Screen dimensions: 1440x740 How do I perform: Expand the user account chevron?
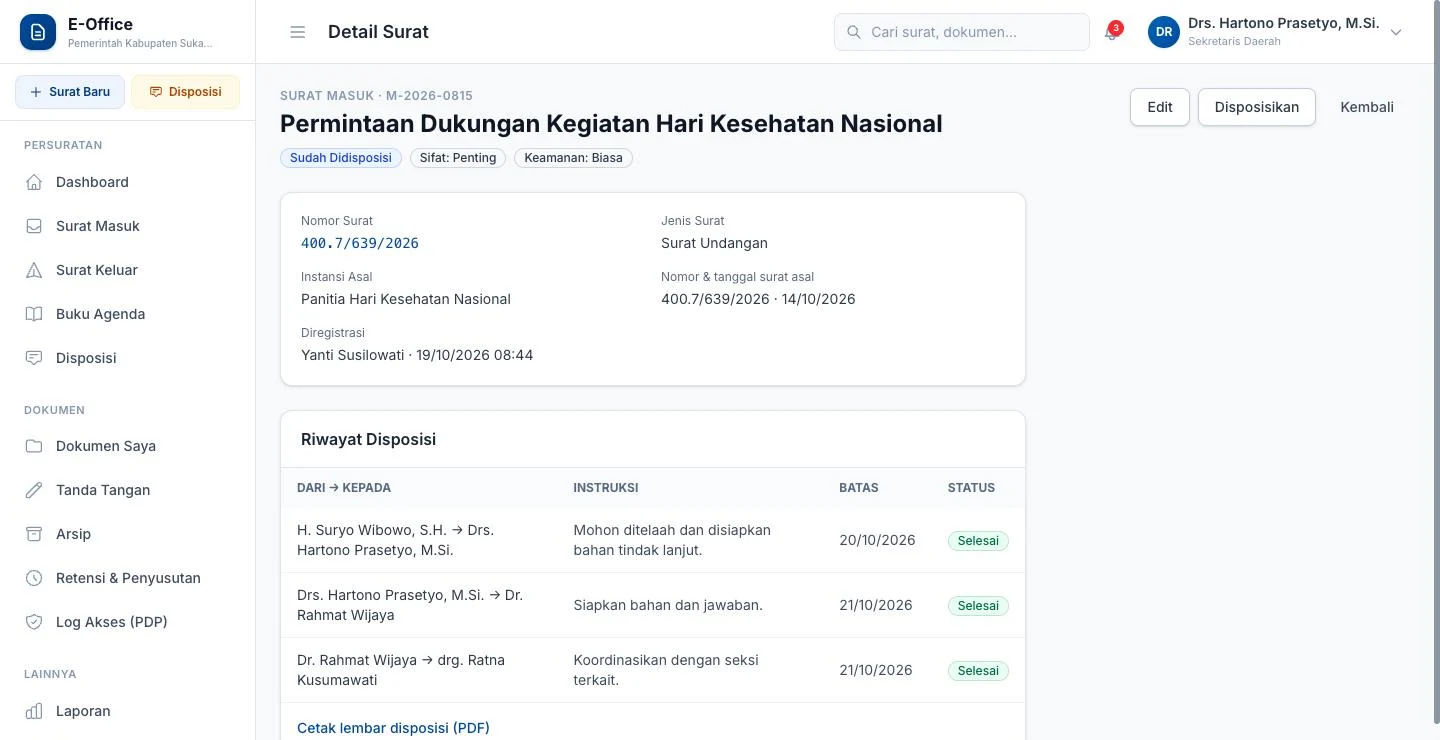click(x=1397, y=32)
